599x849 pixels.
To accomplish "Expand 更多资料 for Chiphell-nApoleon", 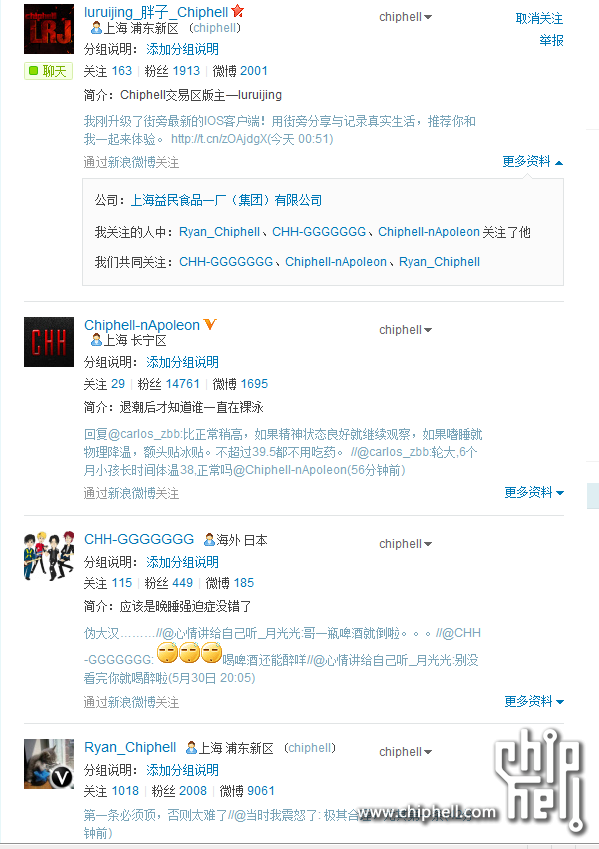I will [534, 492].
